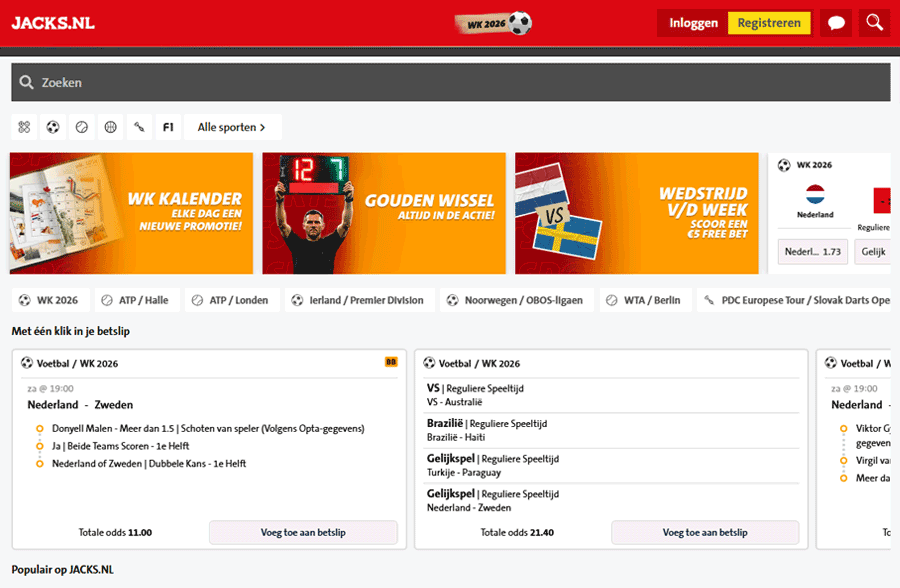Viewport: 900px width, 588px height.
Task: Go to JACKS.NL home logo
Action: (x=53, y=23)
